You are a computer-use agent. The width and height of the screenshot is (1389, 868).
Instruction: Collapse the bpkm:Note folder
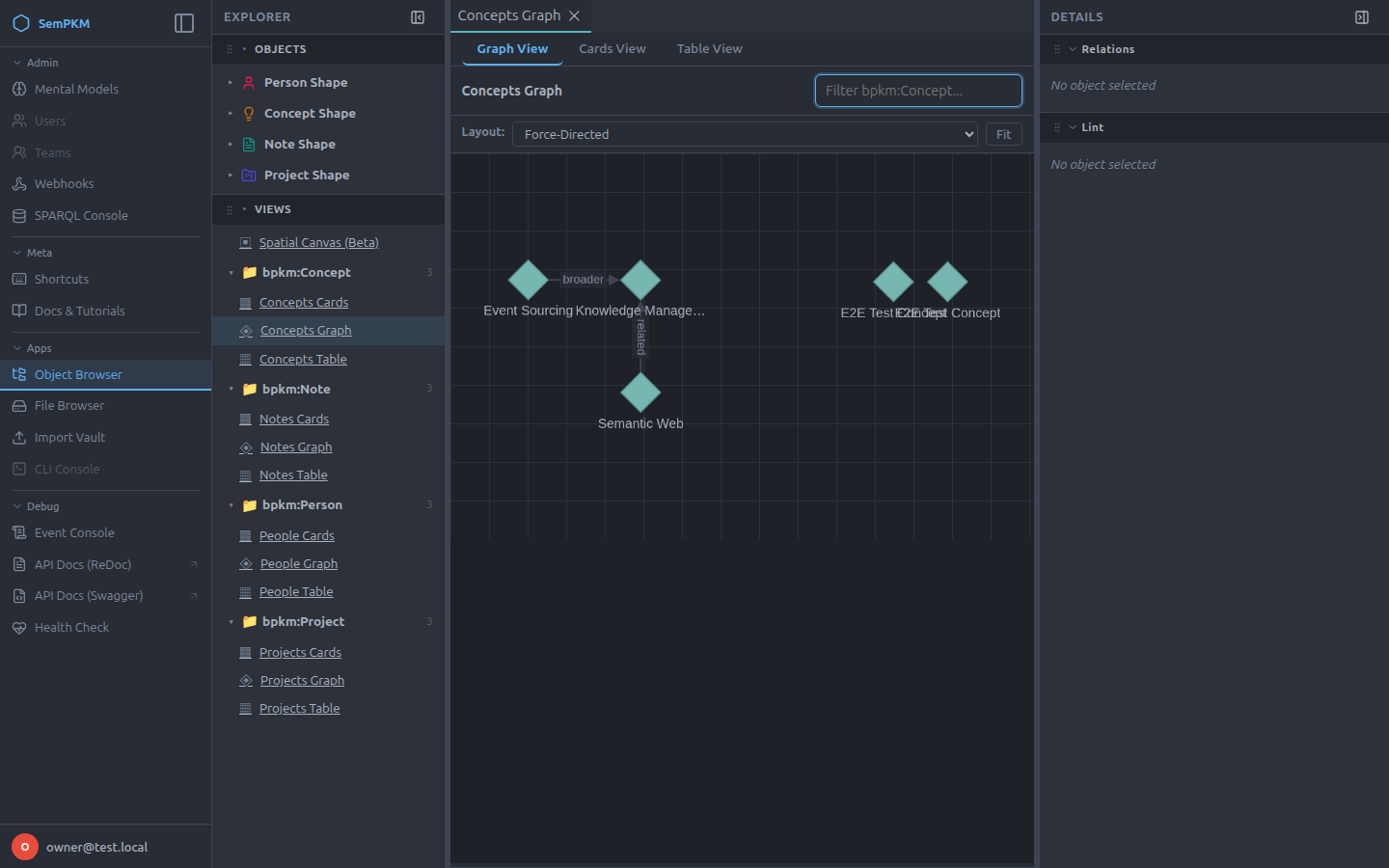pos(231,390)
